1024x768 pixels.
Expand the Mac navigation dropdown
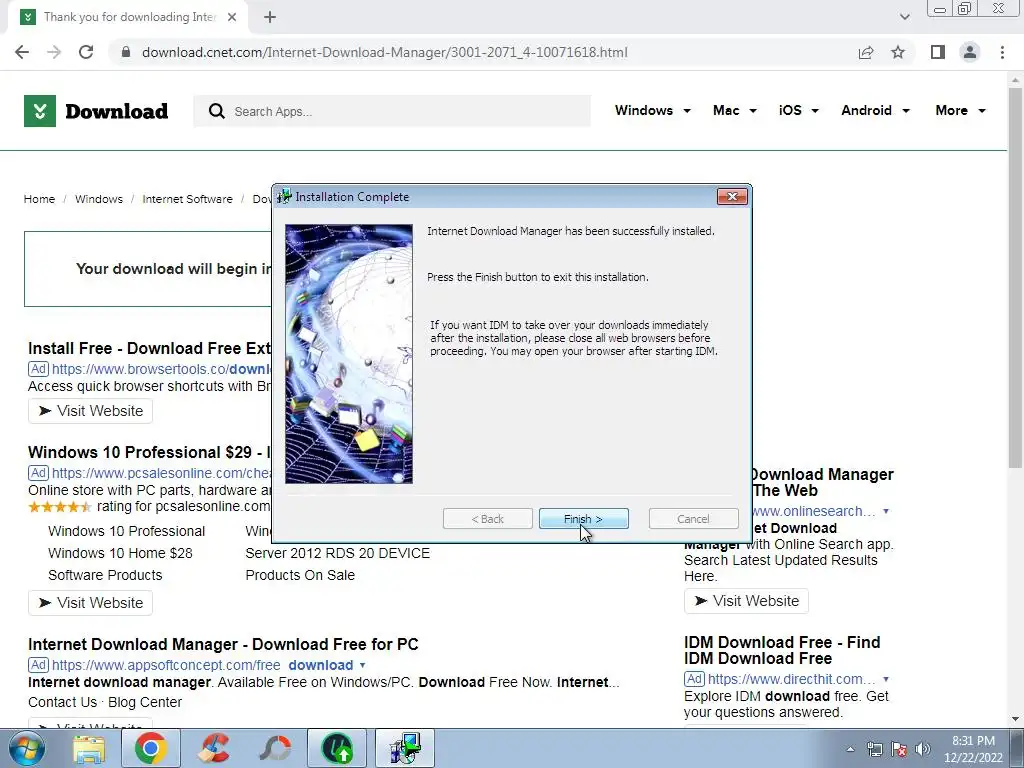tap(735, 110)
